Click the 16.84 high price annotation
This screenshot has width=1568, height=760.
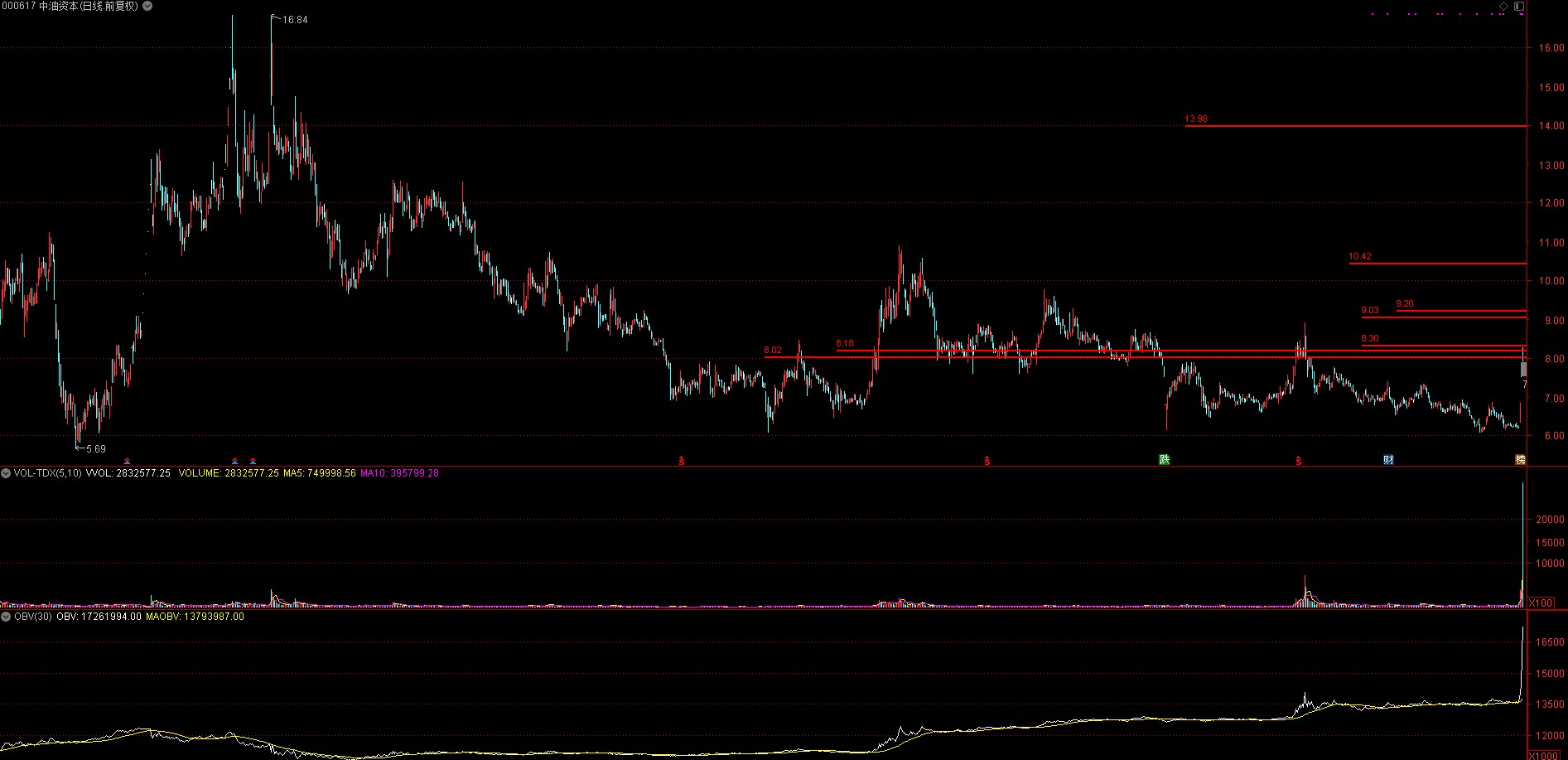[x=295, y=20]
